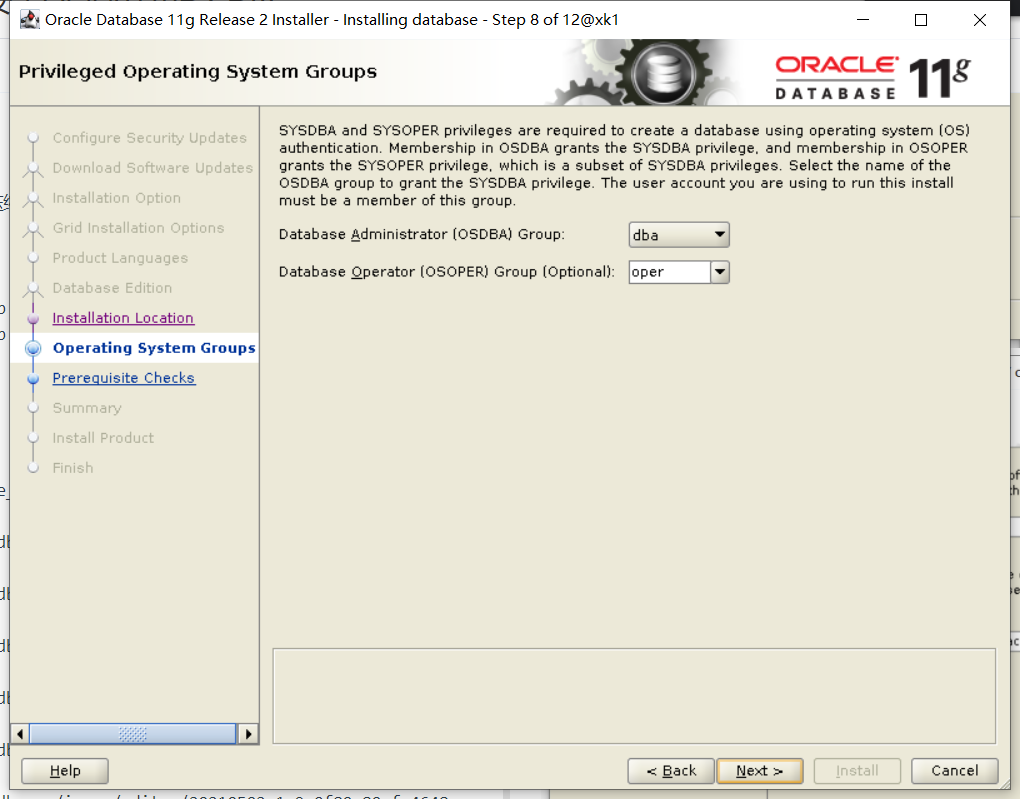
Task: Click the message area at bottom of installer
Action: tap(634, 696)
